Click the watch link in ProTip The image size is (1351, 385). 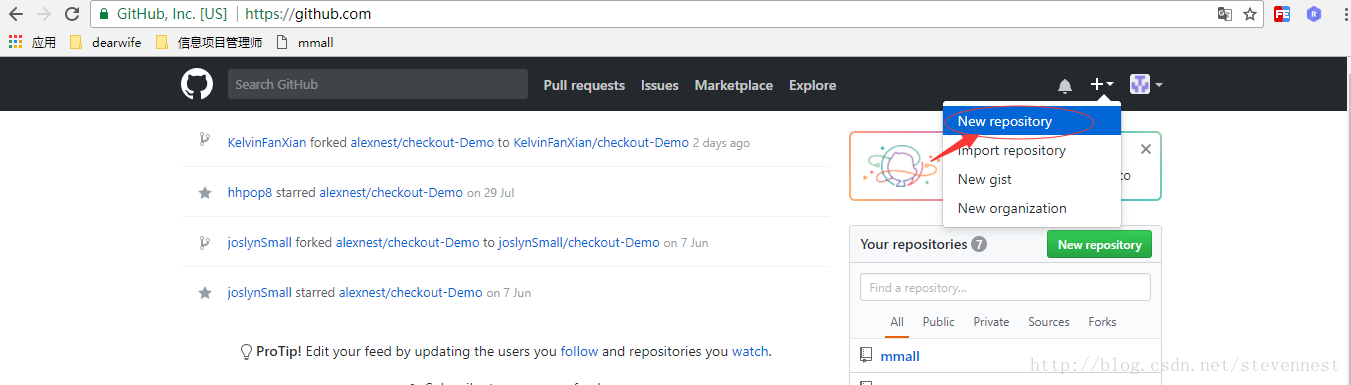coord(750,351)
